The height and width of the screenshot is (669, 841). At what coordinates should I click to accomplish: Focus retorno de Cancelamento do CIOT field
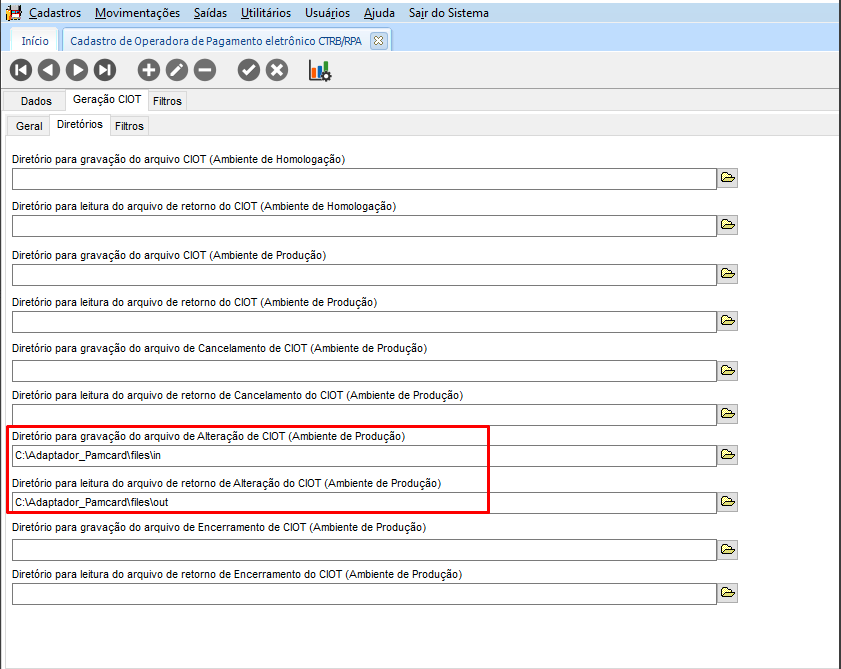(x=364, y=415)
